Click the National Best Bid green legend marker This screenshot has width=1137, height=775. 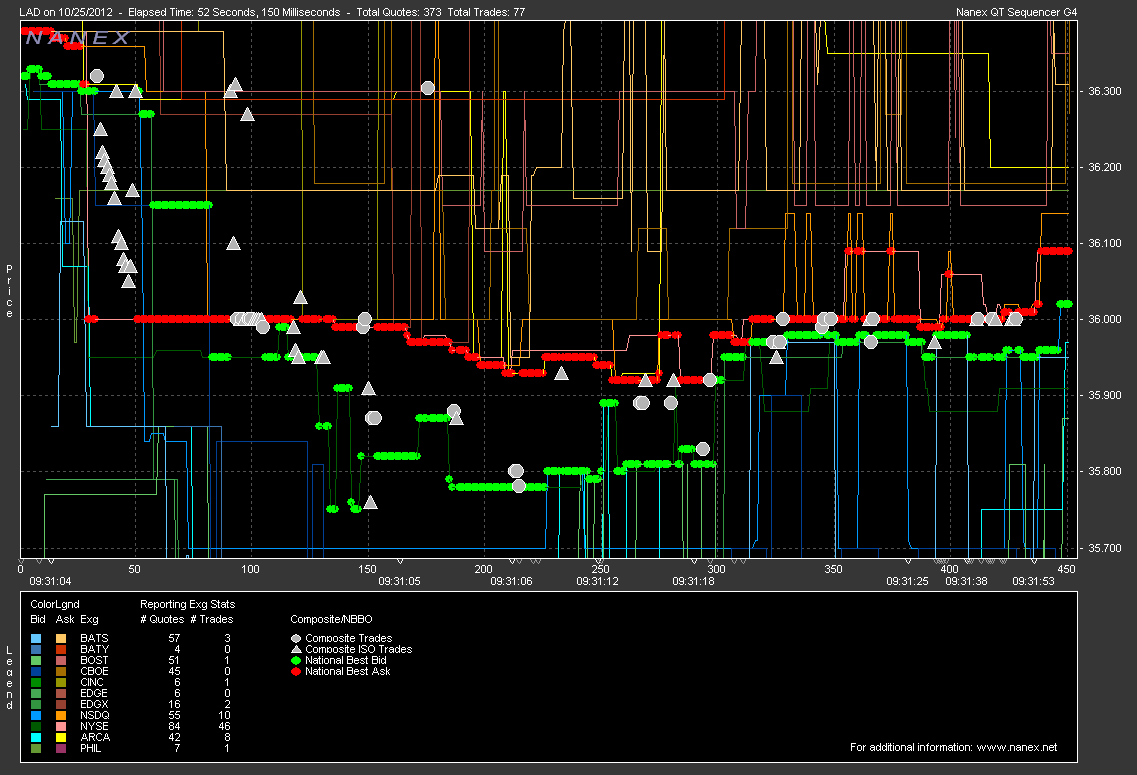click(x=296, y=660)
